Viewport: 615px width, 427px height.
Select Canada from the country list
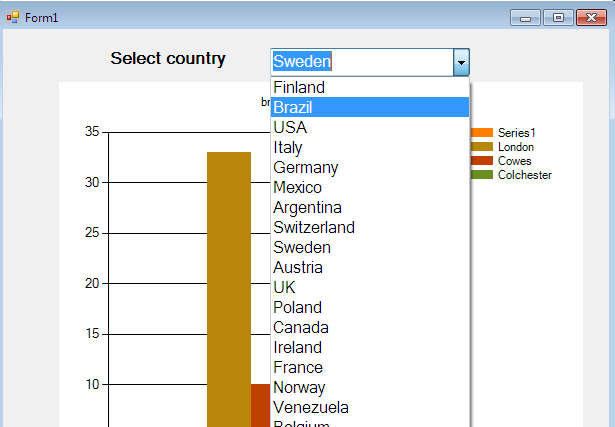tap(301, 328)
